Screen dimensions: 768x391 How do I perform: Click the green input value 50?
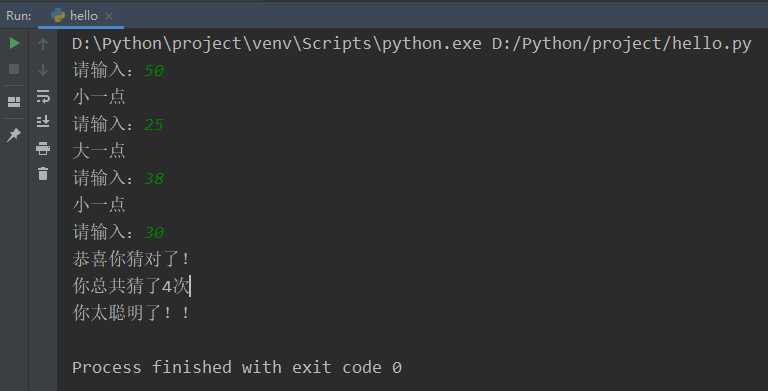click(155, 71)
